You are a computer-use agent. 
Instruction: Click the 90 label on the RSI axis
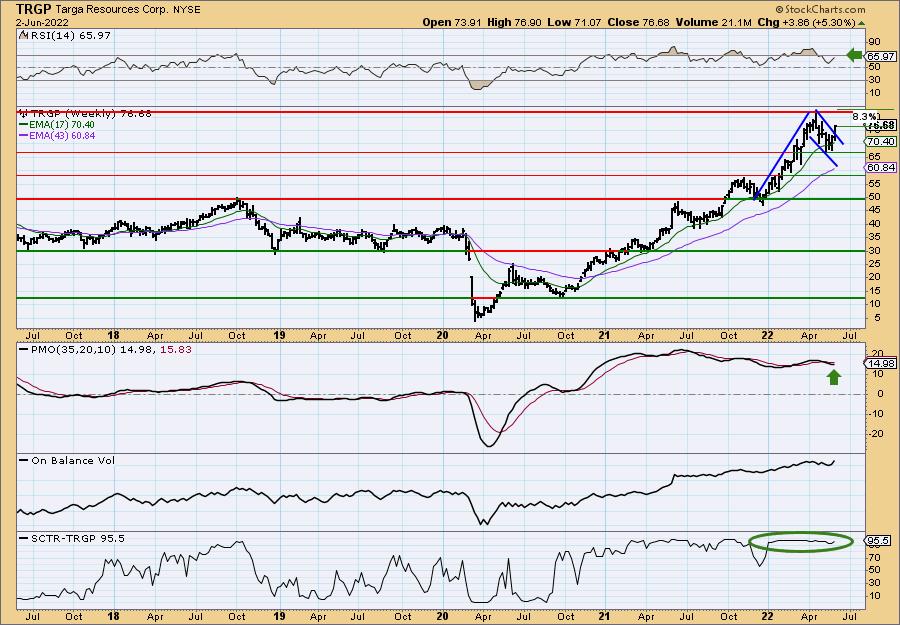click(875, 42)
